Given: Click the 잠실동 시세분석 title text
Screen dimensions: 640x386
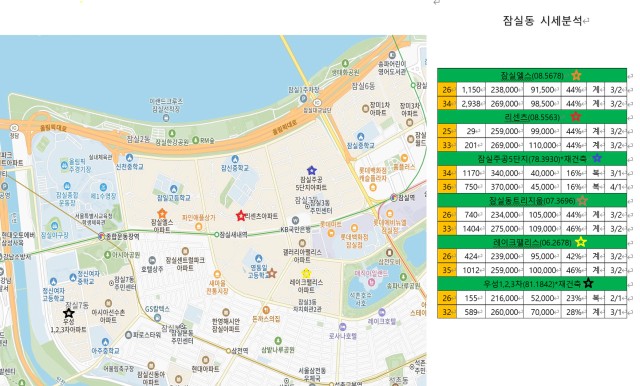Looking at the screenshot, I should pos(542,21).
